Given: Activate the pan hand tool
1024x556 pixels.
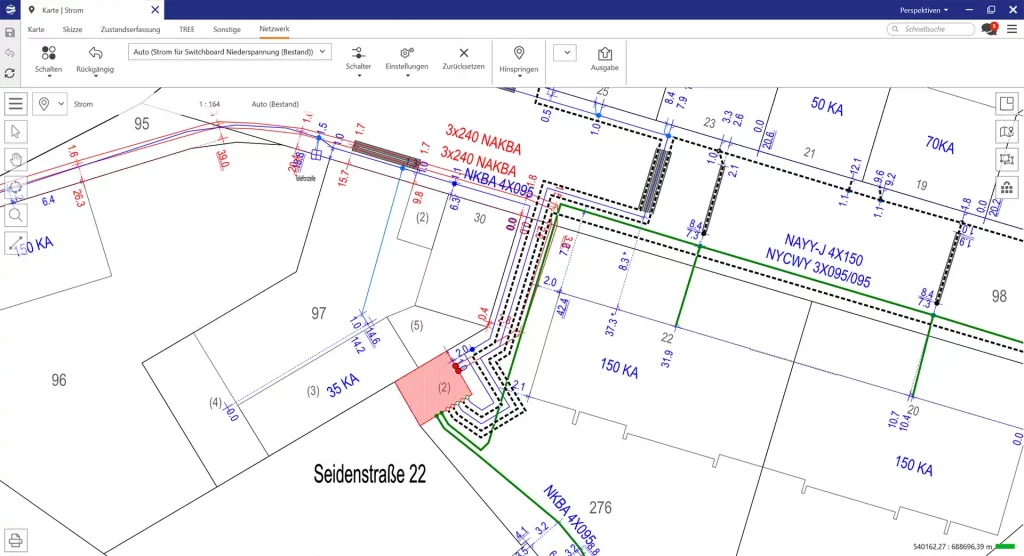Looking at the screenshot, I should point(16,158).
